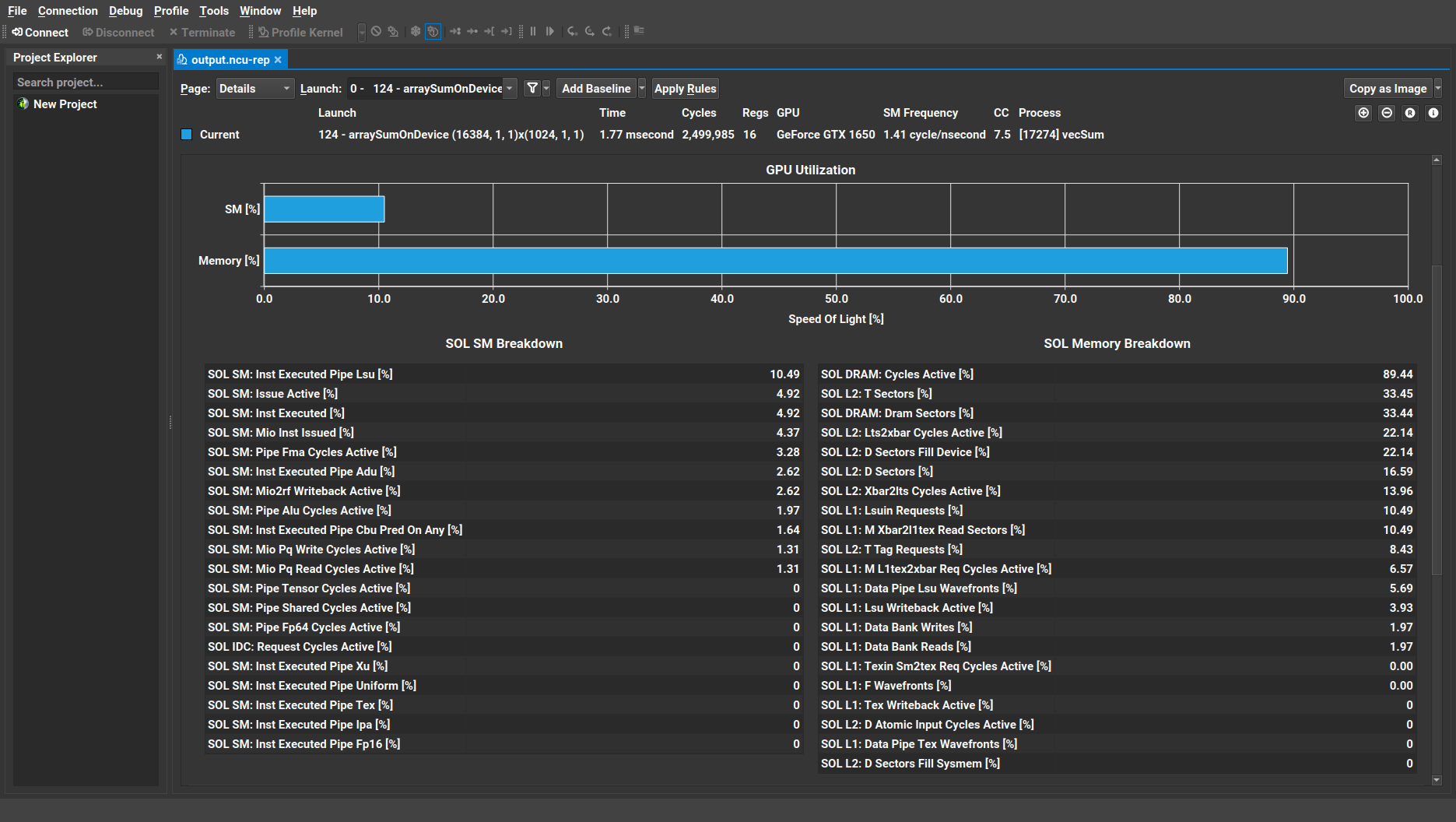The height and width of the screenshot is (822, 1456).
Task: Open the Help menu
Action: click(304, 11)
